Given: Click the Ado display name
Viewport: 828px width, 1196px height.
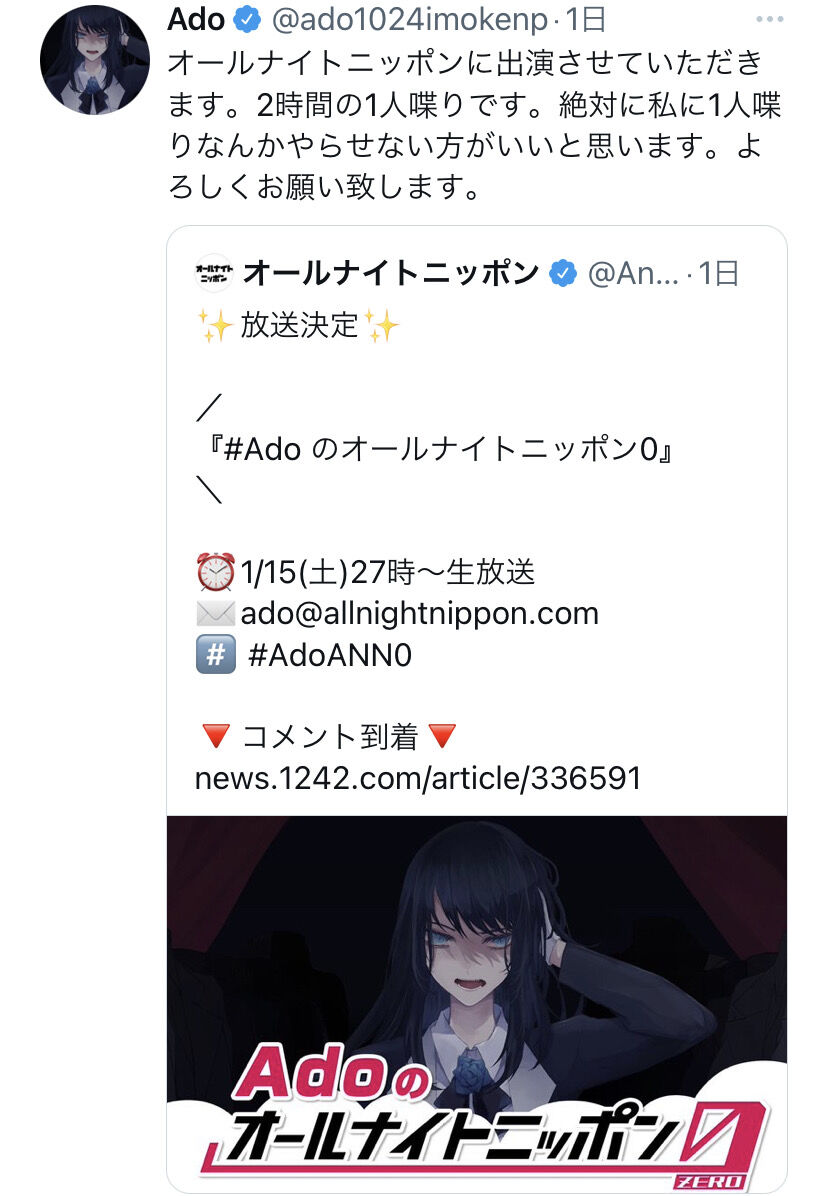Looking at the screenshot, I should tap(196, 20).
